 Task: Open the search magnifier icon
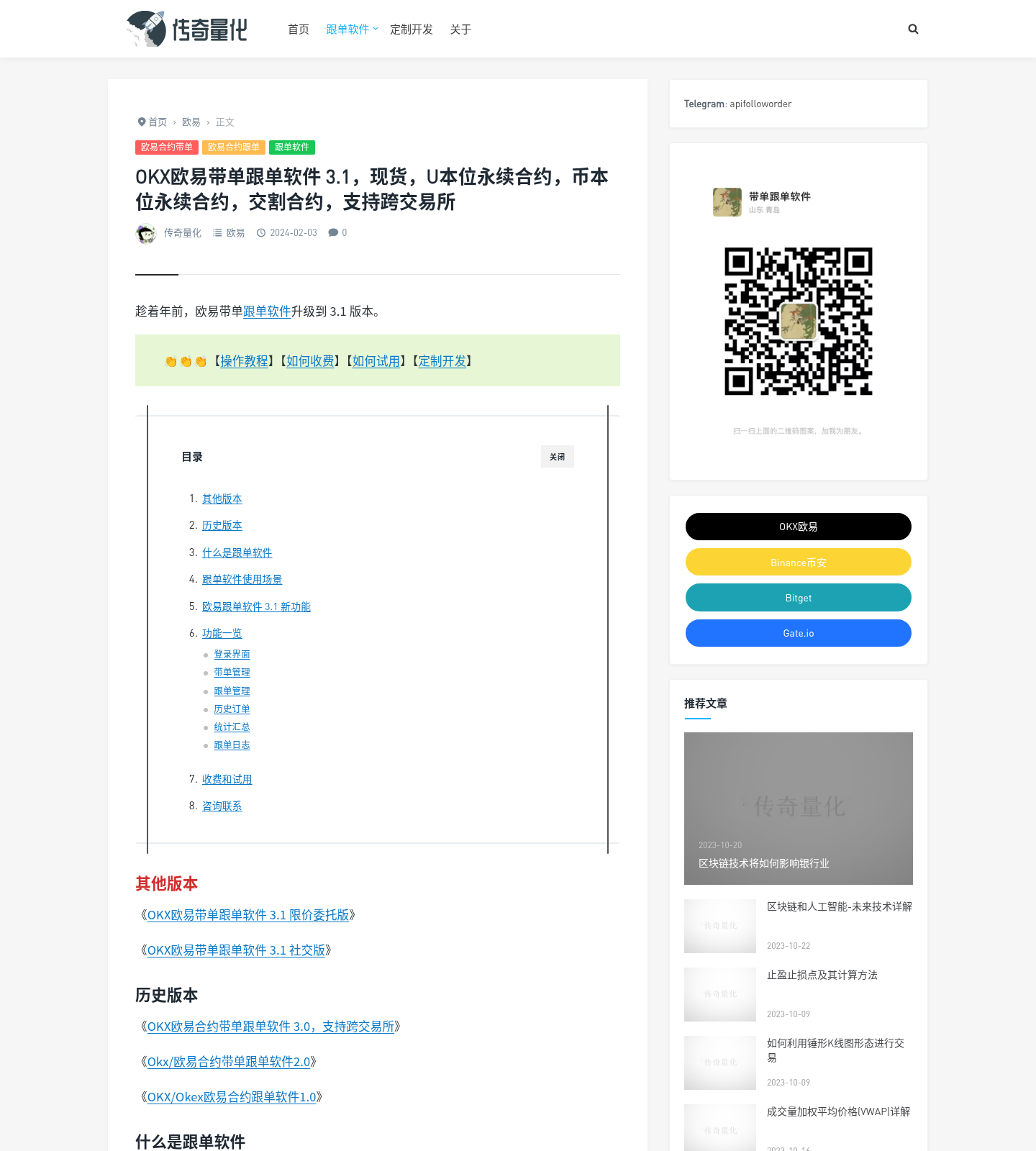pyautogui.click(x=913, y=29)
